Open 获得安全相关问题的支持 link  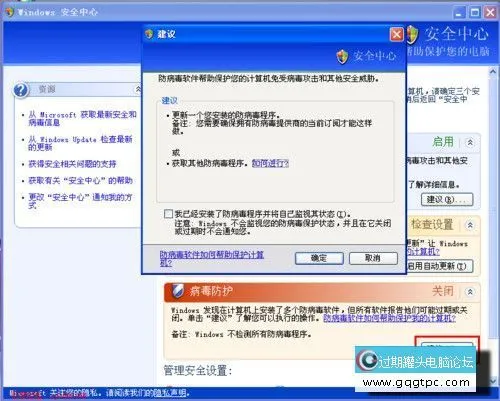[72, 164]
